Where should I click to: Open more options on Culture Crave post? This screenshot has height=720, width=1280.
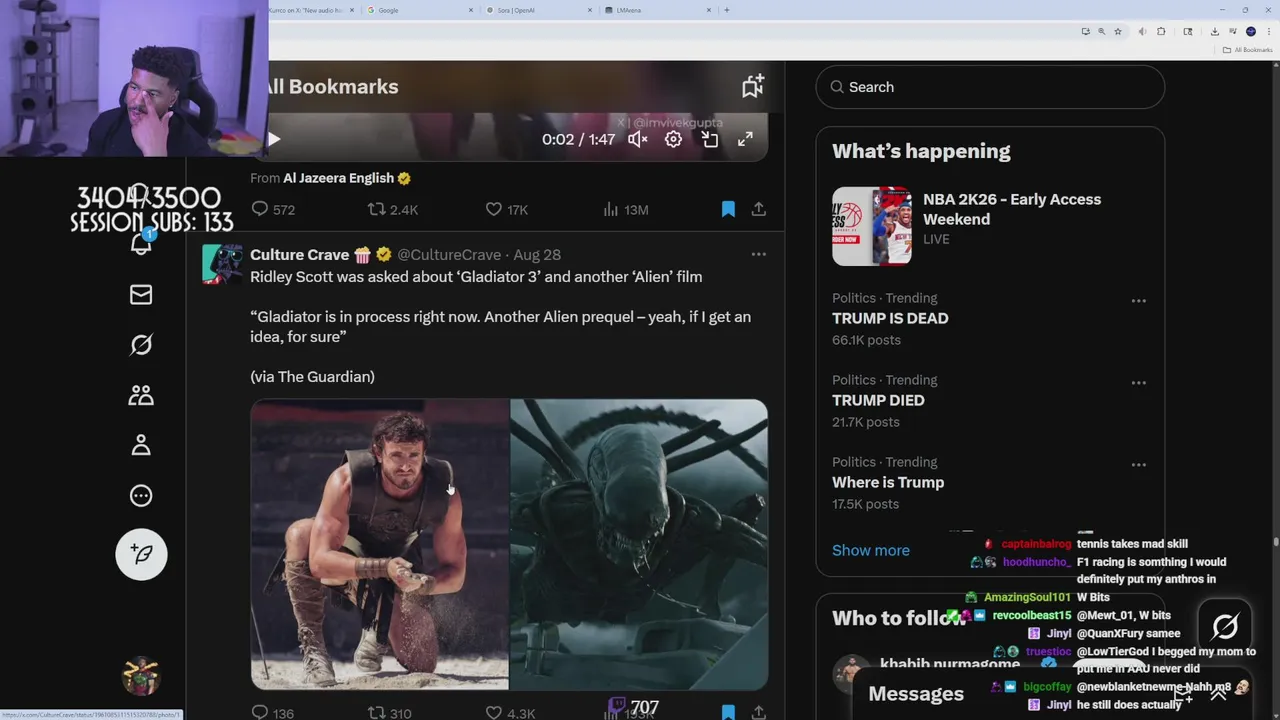tap(759, 254)
